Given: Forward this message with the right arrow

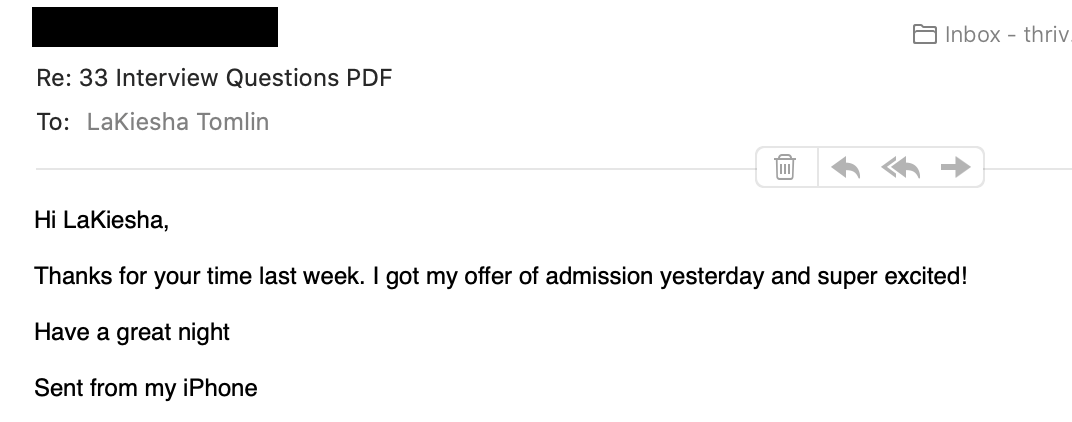Looking at the screenshot, I should tap(956, 167).
